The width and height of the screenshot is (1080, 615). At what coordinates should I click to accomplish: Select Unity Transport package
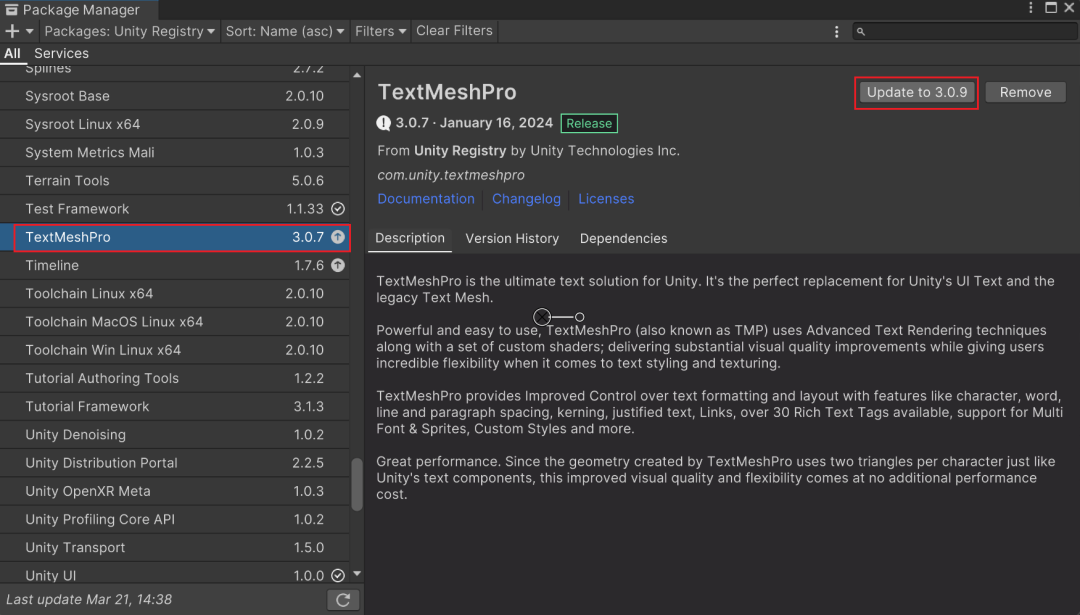(x=175, y=548)
